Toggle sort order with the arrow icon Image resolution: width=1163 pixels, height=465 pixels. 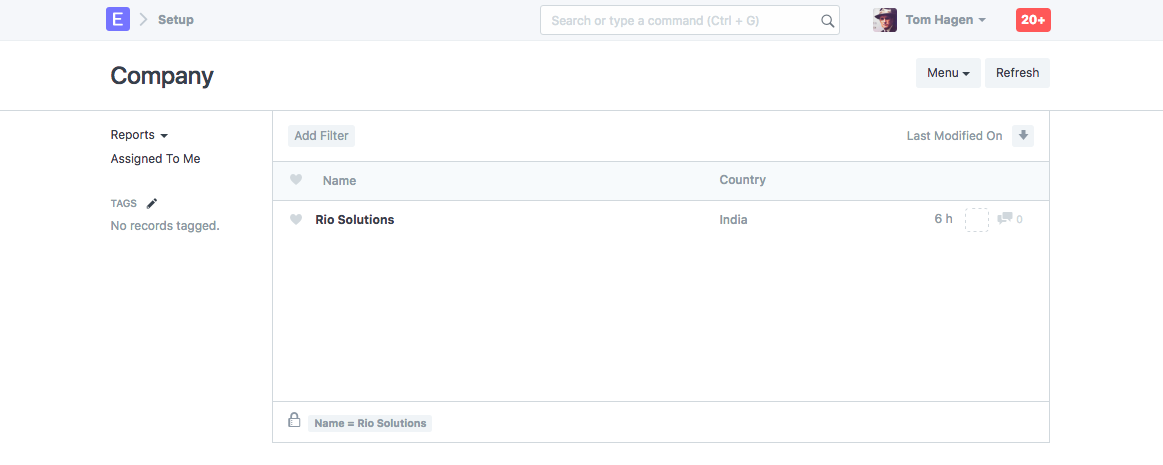[x=1022, y=136]
